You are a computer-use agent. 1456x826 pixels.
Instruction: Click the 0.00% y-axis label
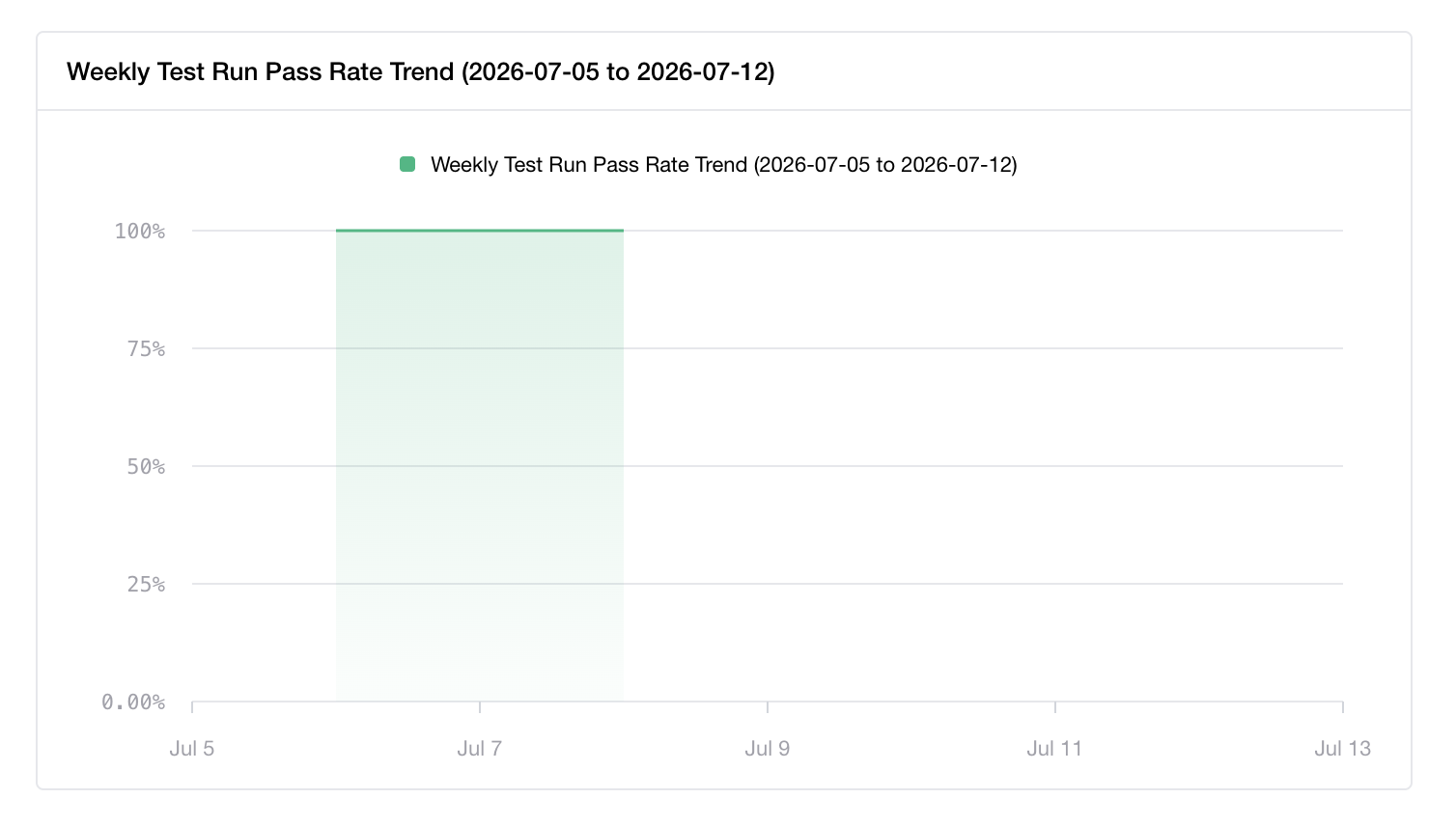133,702
